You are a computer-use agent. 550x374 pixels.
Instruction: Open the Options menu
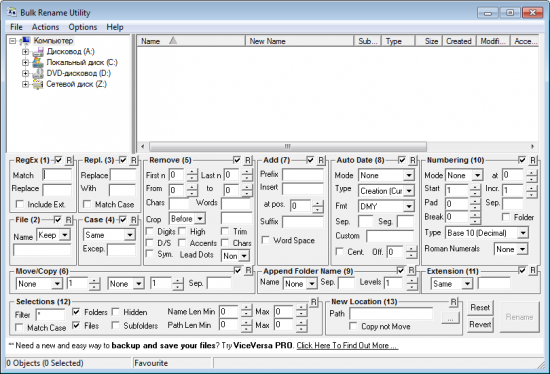[82, 27]
